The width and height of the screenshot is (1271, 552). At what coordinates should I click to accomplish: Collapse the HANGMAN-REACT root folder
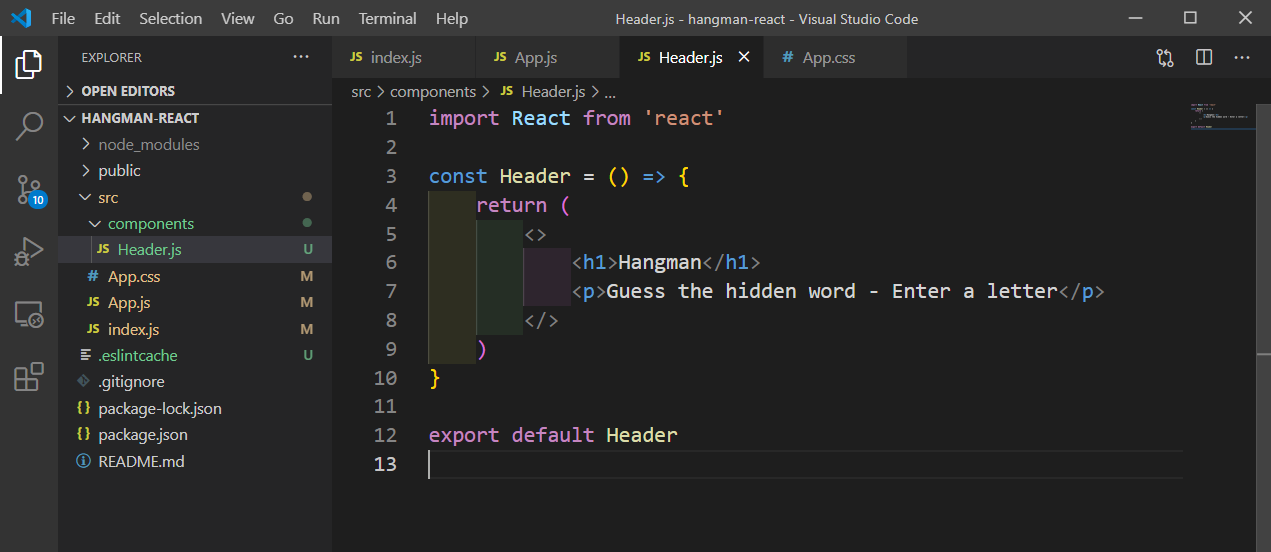[x=195, y=118]
